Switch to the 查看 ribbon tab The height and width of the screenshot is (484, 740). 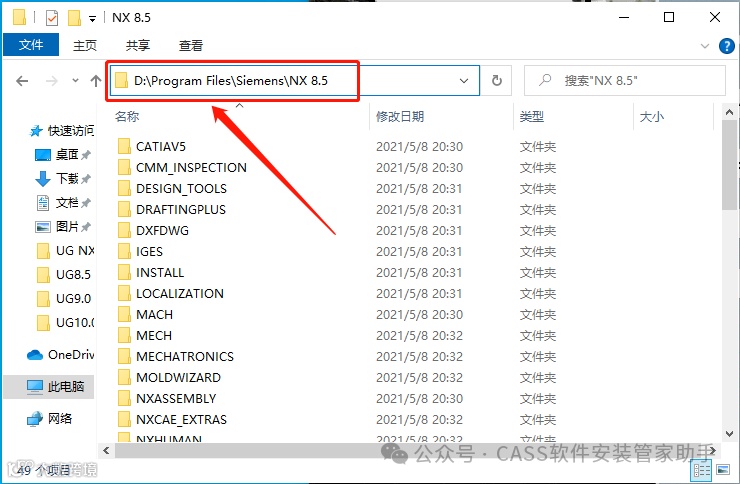[191, 45]
